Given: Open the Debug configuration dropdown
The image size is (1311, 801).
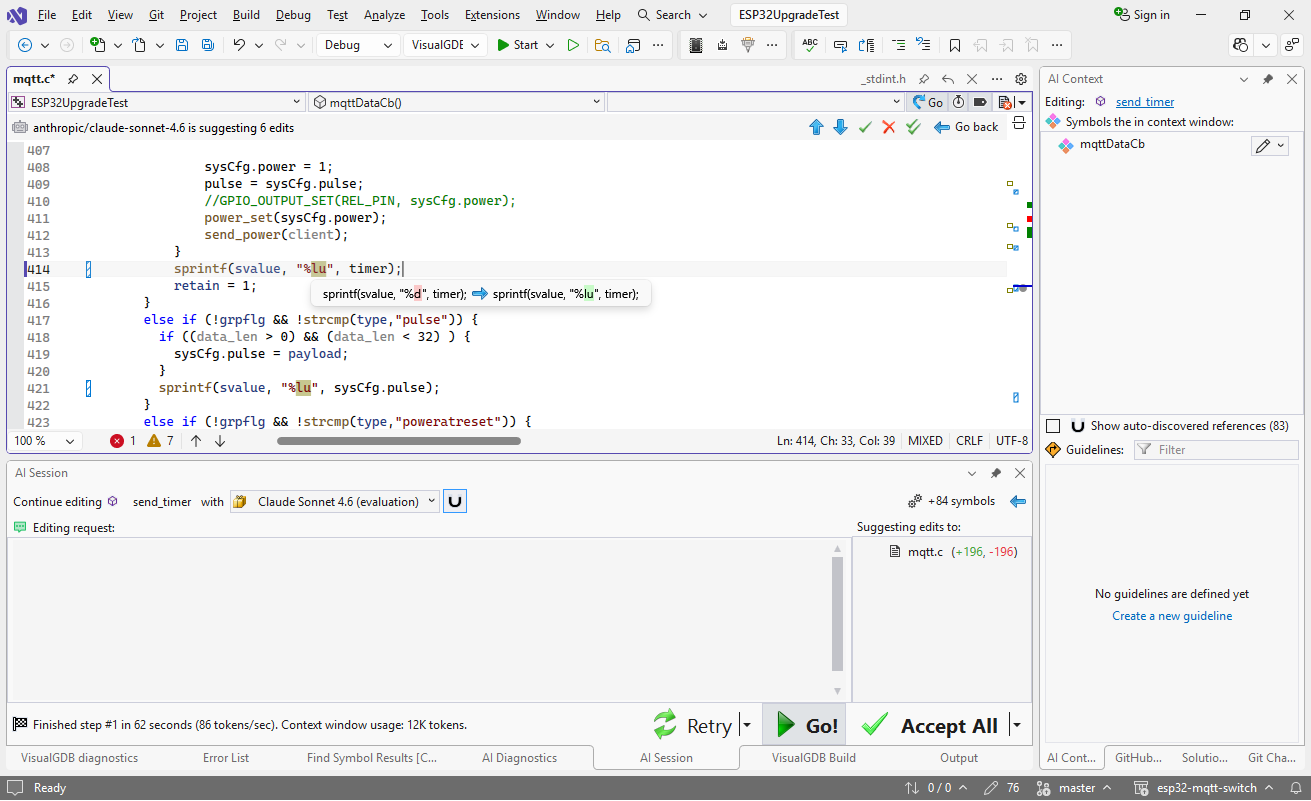Looking at the screenshot, I should pos(358,45).
